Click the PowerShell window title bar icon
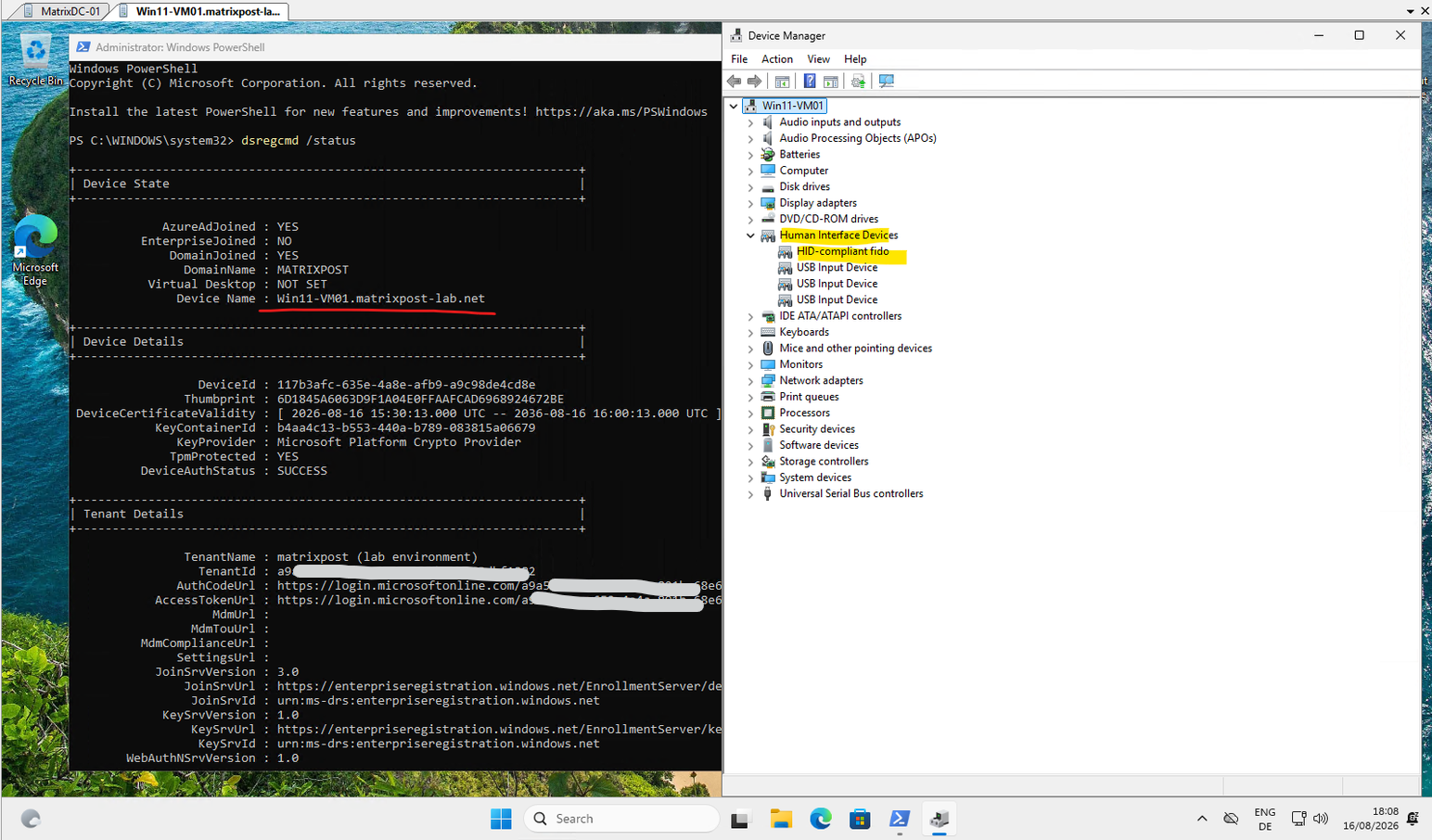Image resolution: width=1432 pixels, height=840 pixels. [83, 47]
